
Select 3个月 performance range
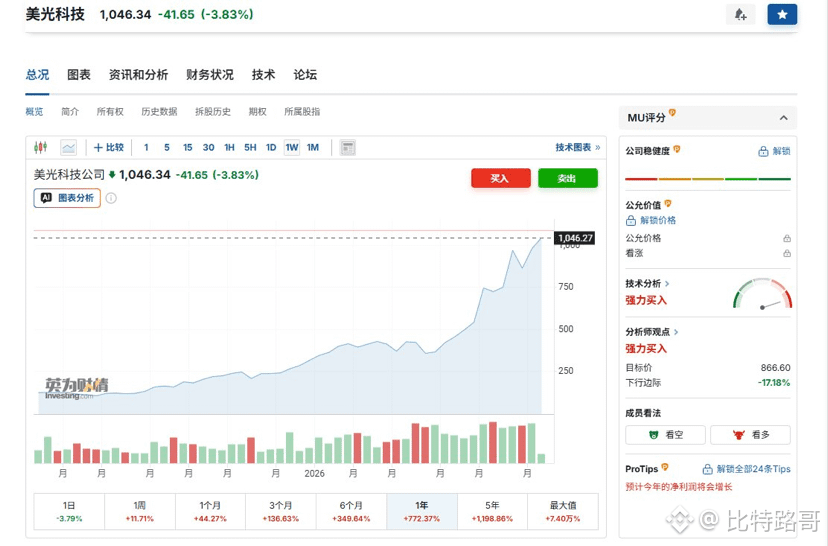[x=280, y=511]
